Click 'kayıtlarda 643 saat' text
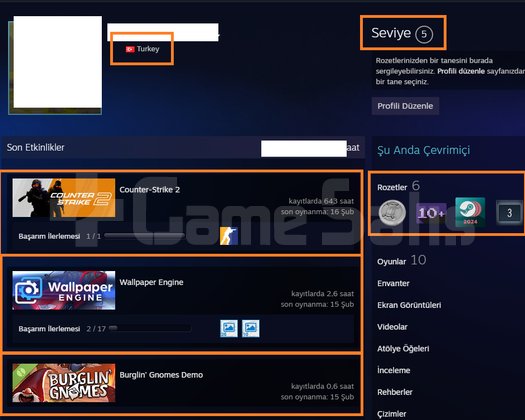The image size is (525, 420). (x=321, y=201)
